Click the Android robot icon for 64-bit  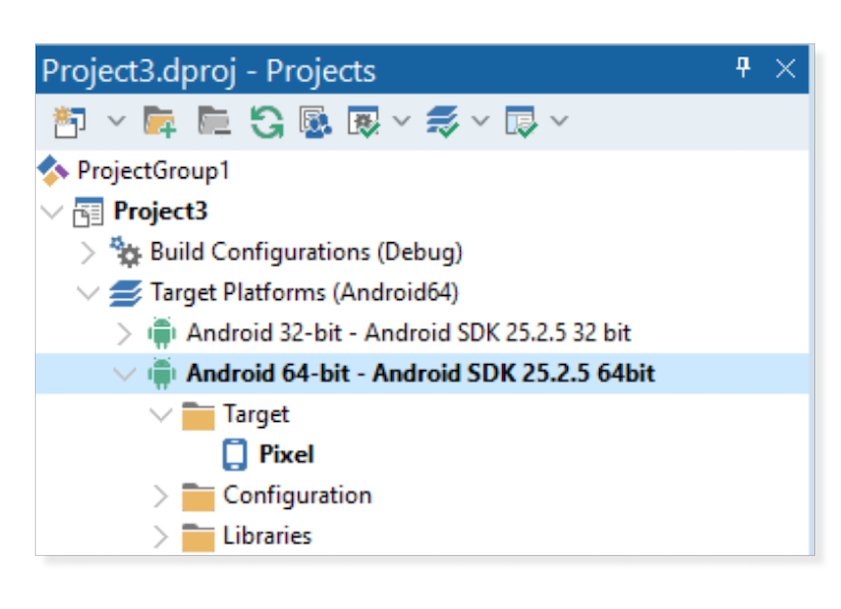pos(161,373)
